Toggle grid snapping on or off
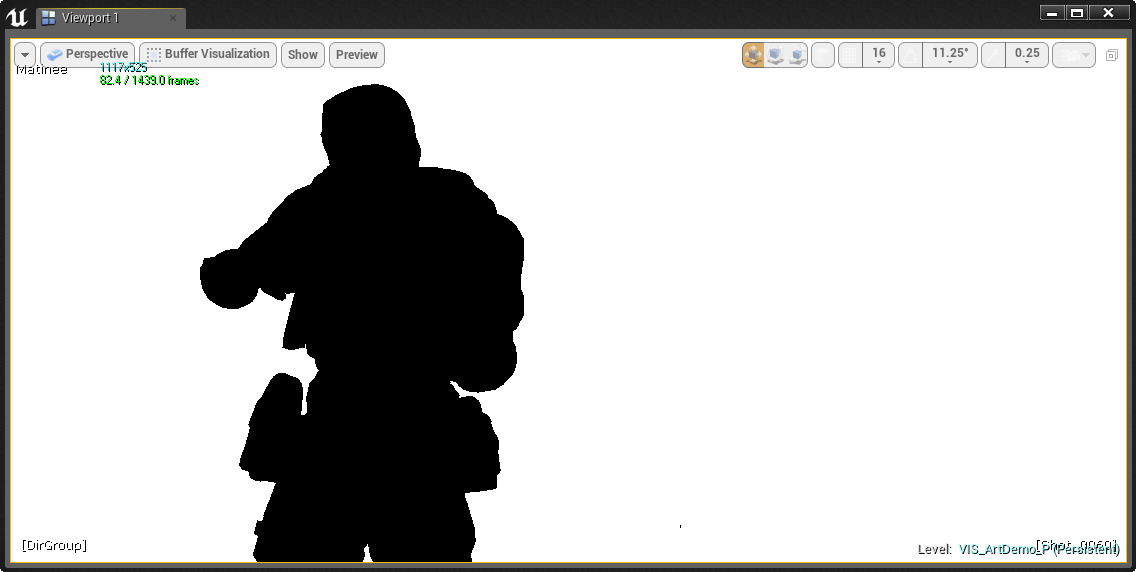This screenshot has width=1136, height=572. point(851,55)
